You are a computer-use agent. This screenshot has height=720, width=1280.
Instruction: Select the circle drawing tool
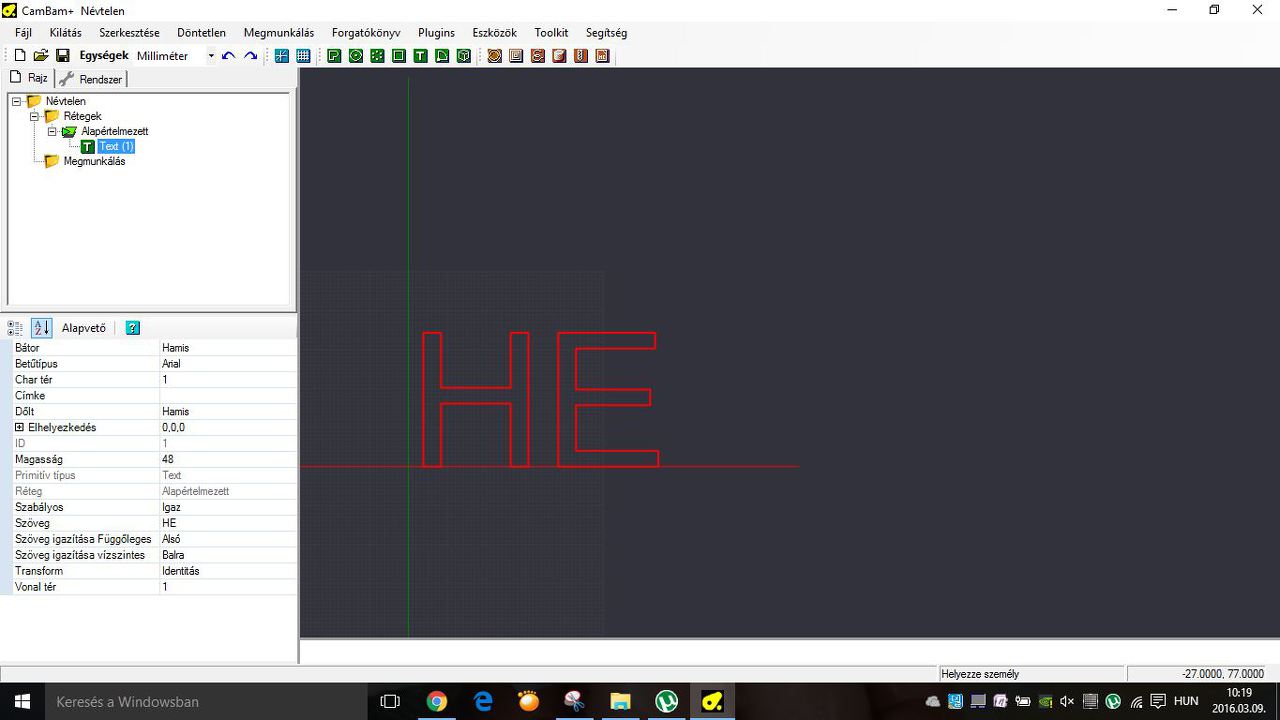click(x=356, y=56)
